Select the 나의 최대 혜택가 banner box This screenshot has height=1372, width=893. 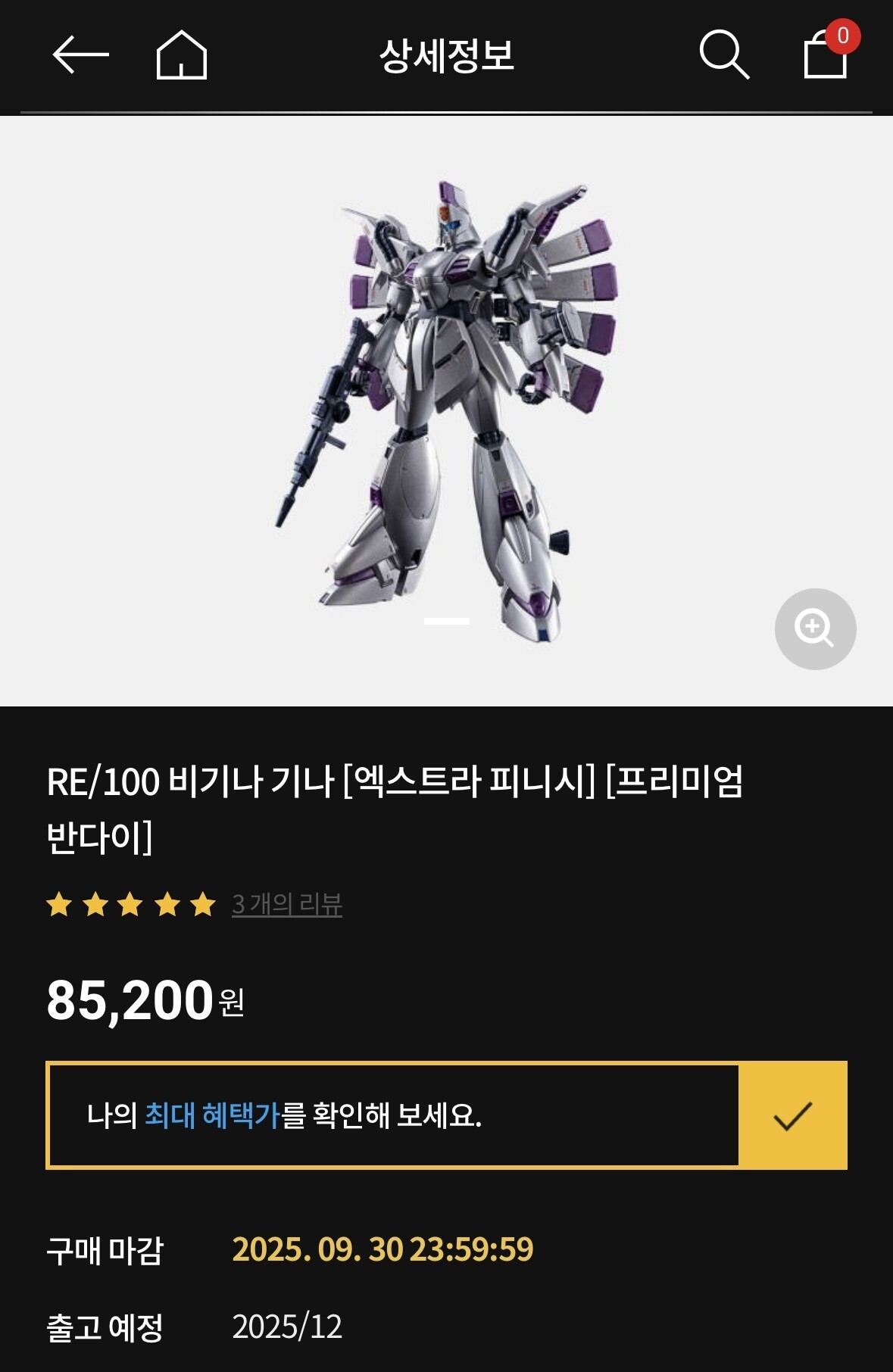(x=446, y=1115)
